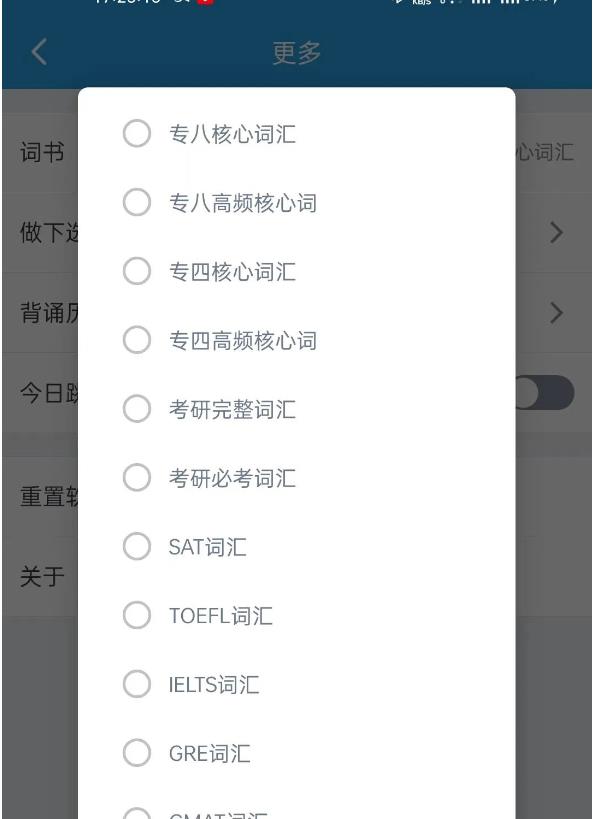The width and height of the screenshot is (605, 819).
Task: Choose the 专四核心词汇 radio option
Action: pos(137,271)
